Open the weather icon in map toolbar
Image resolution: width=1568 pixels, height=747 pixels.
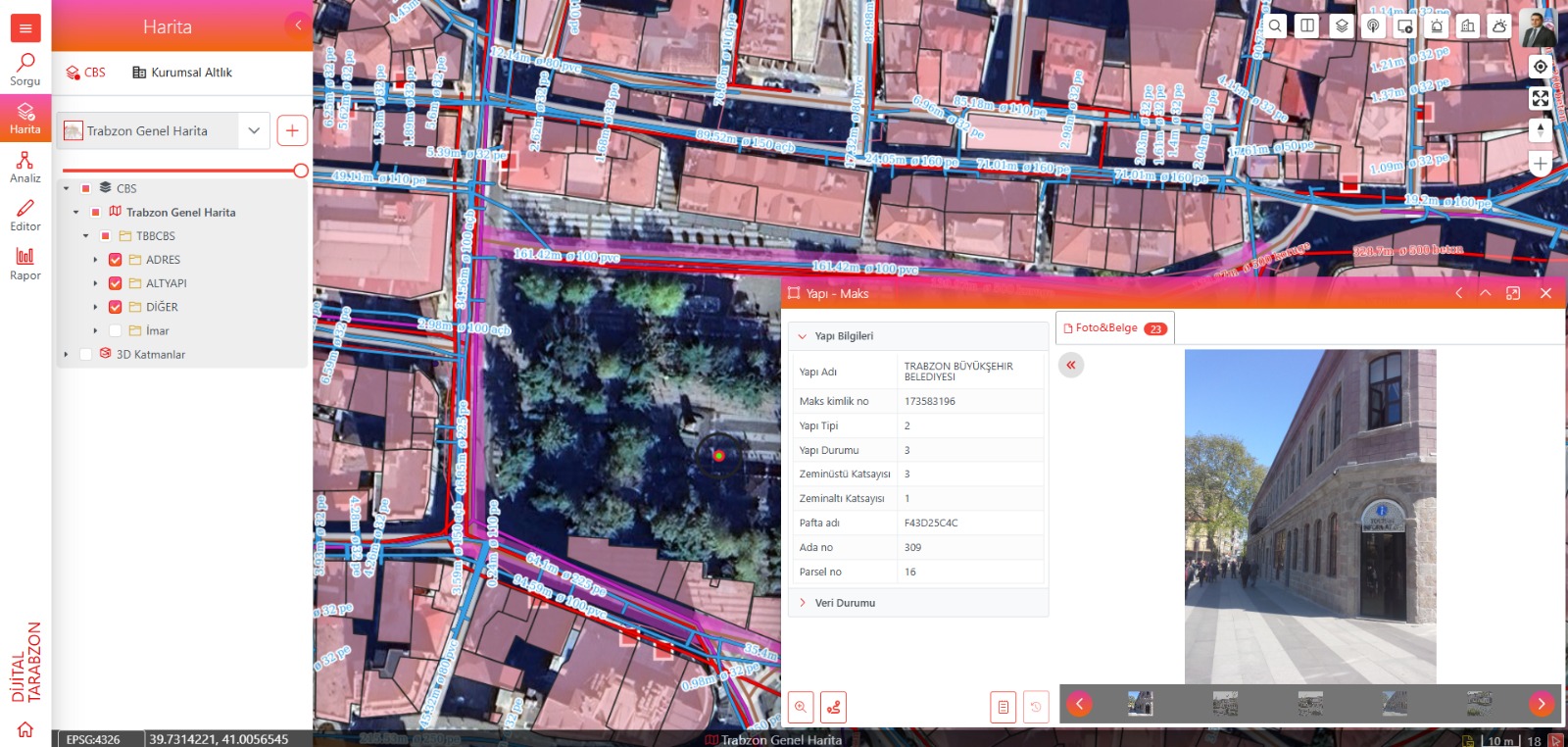(1499, 26)
